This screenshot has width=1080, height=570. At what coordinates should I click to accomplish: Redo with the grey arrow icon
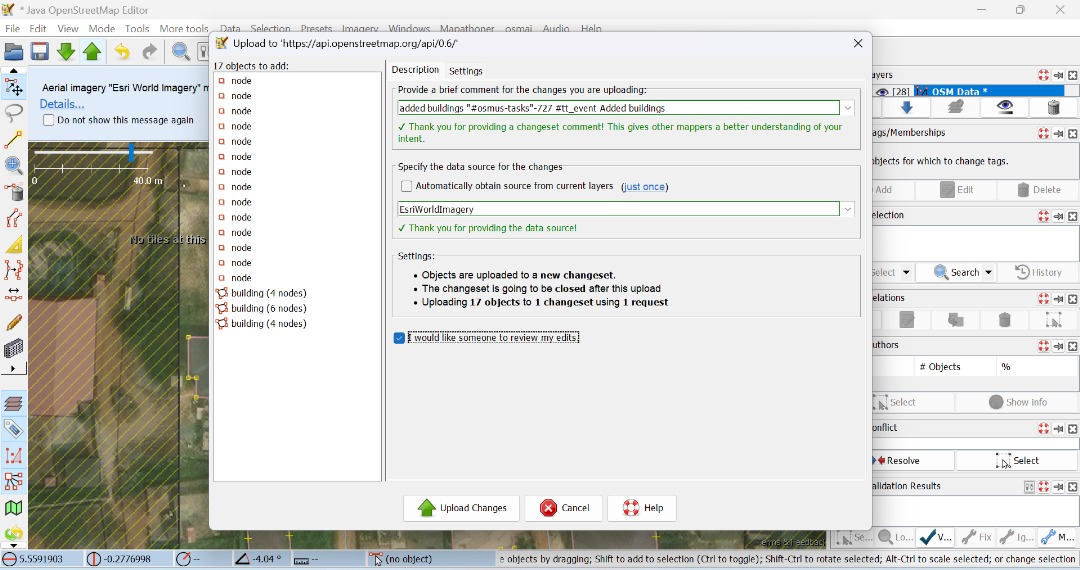coord(149,52)
